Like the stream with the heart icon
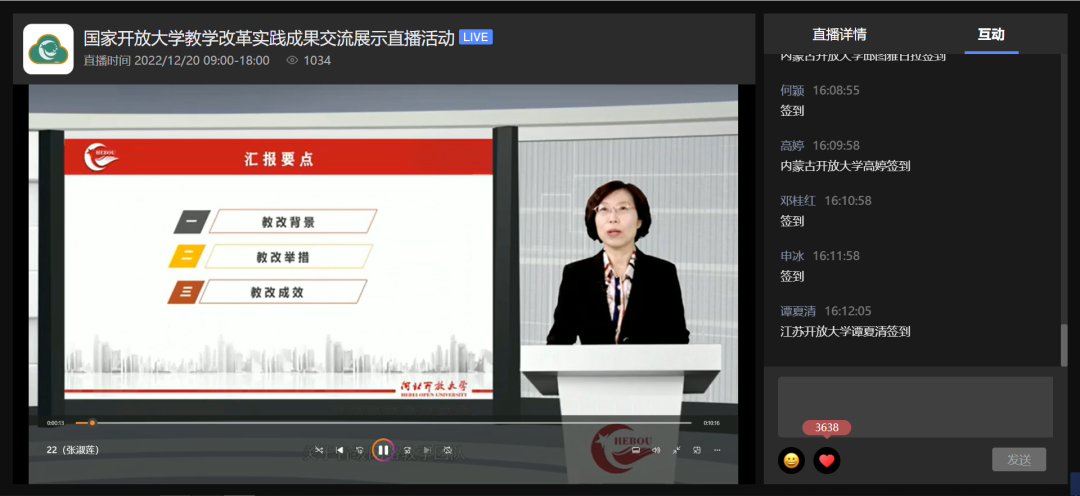 click(826, 460)
